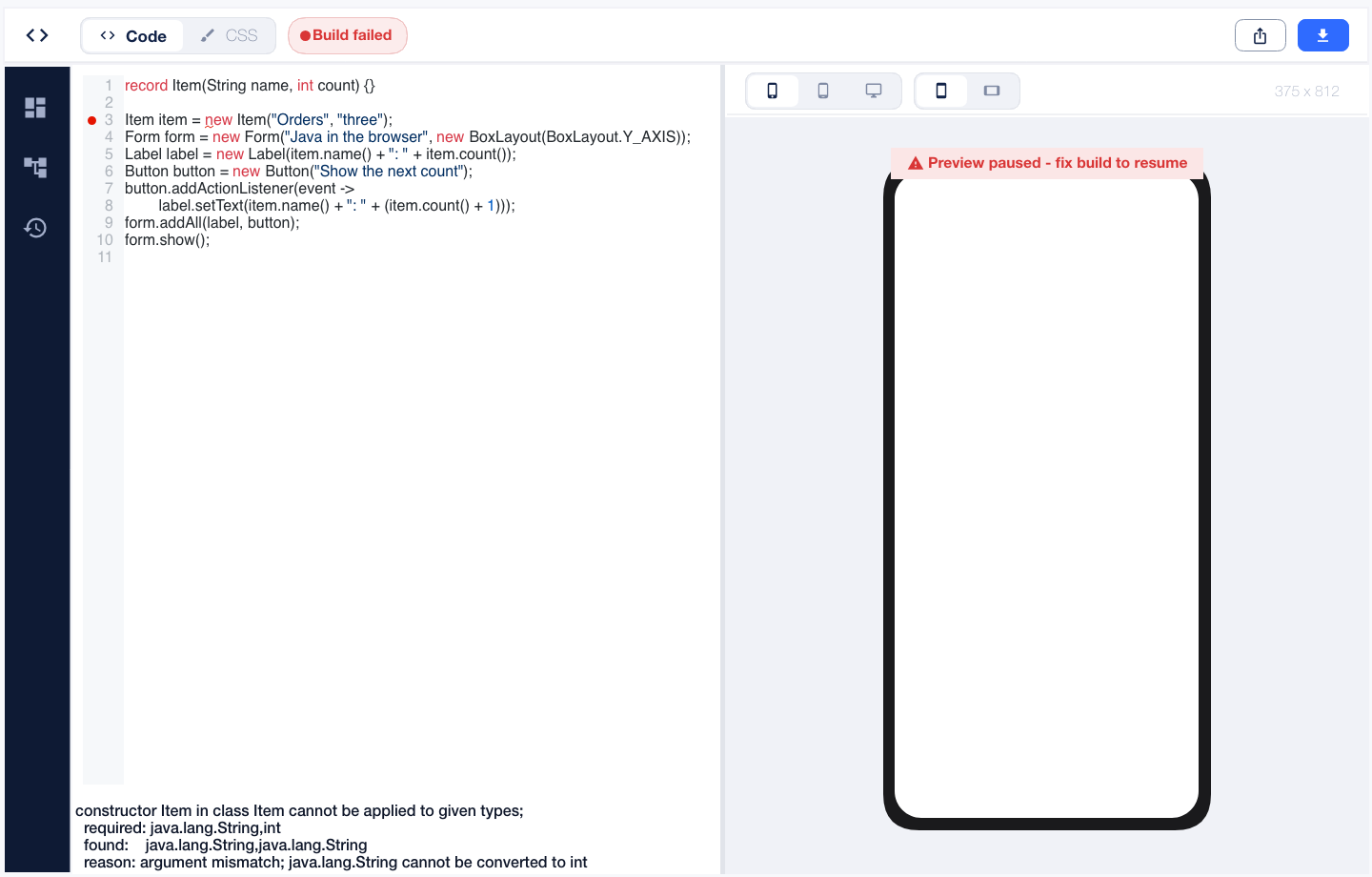Click inside the phone preview screen
The height and width of the screenshot is (877, 1372).
coord(1046,498)
